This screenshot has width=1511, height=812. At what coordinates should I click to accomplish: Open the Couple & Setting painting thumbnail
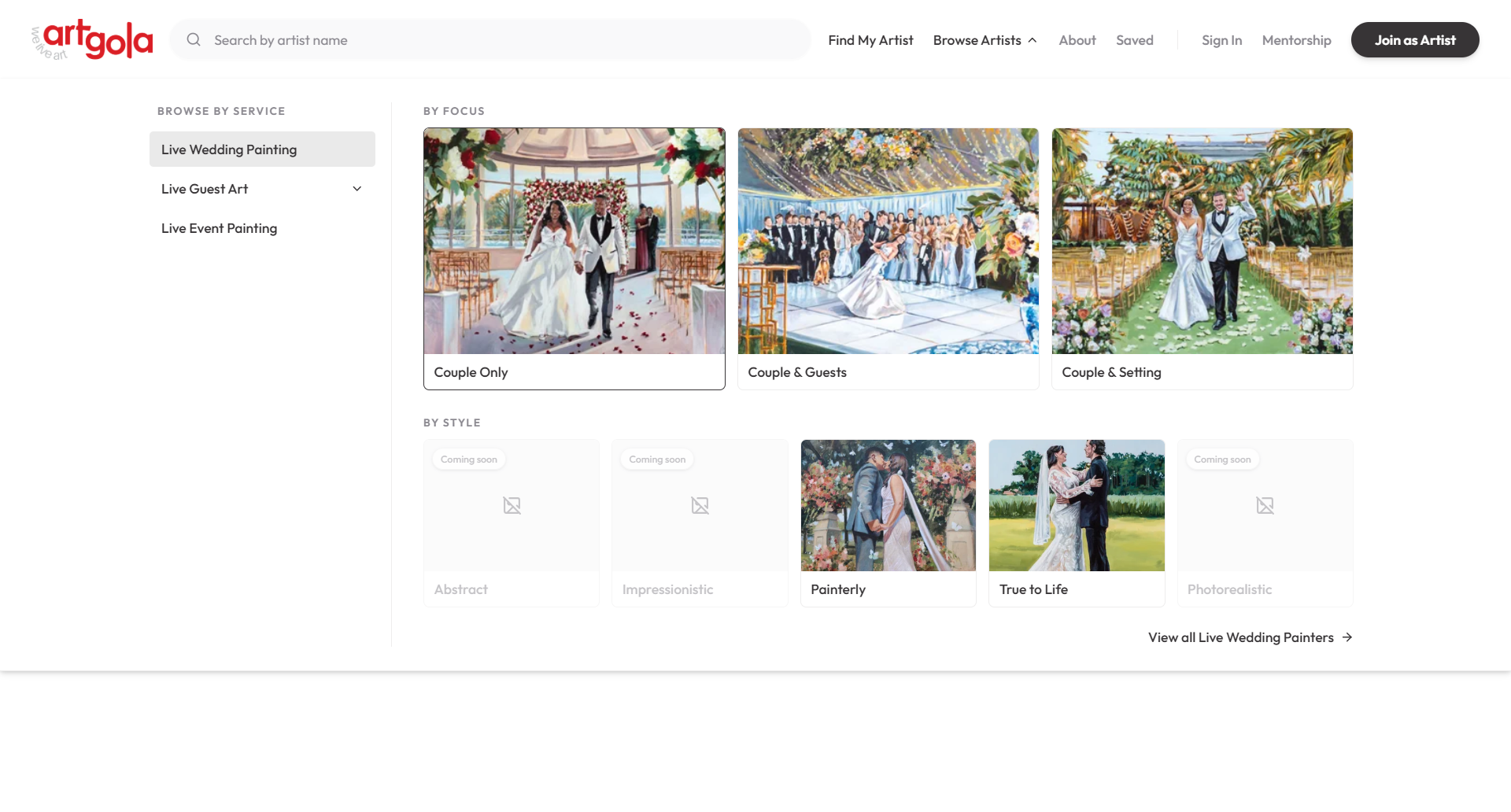(x=1203, y=241)
